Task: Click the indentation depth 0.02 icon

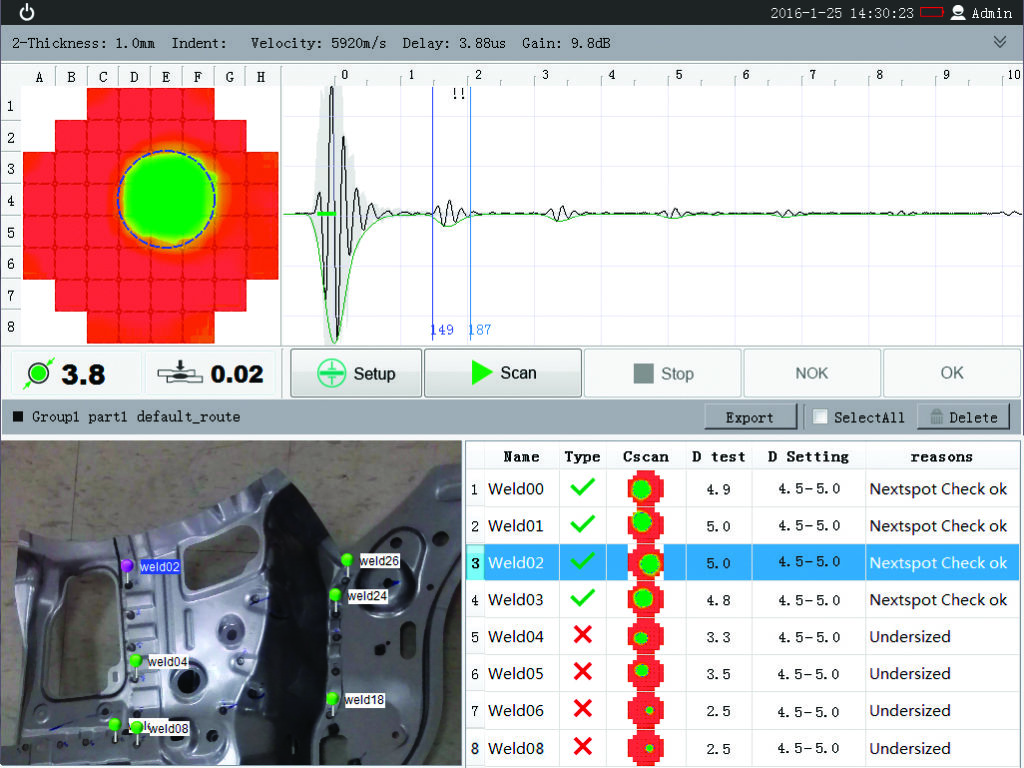Action: tap(180, 374)
